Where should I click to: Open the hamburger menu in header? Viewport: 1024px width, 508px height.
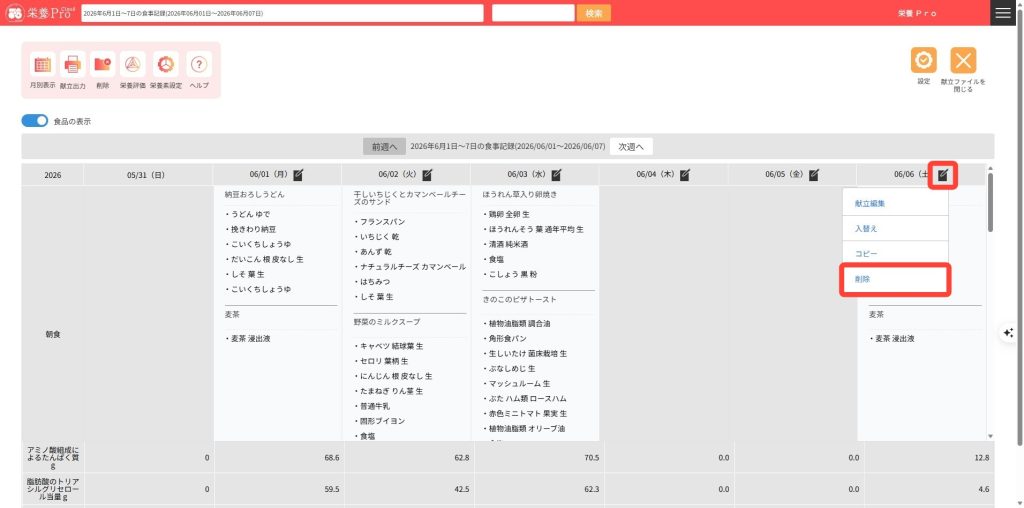1002,13
